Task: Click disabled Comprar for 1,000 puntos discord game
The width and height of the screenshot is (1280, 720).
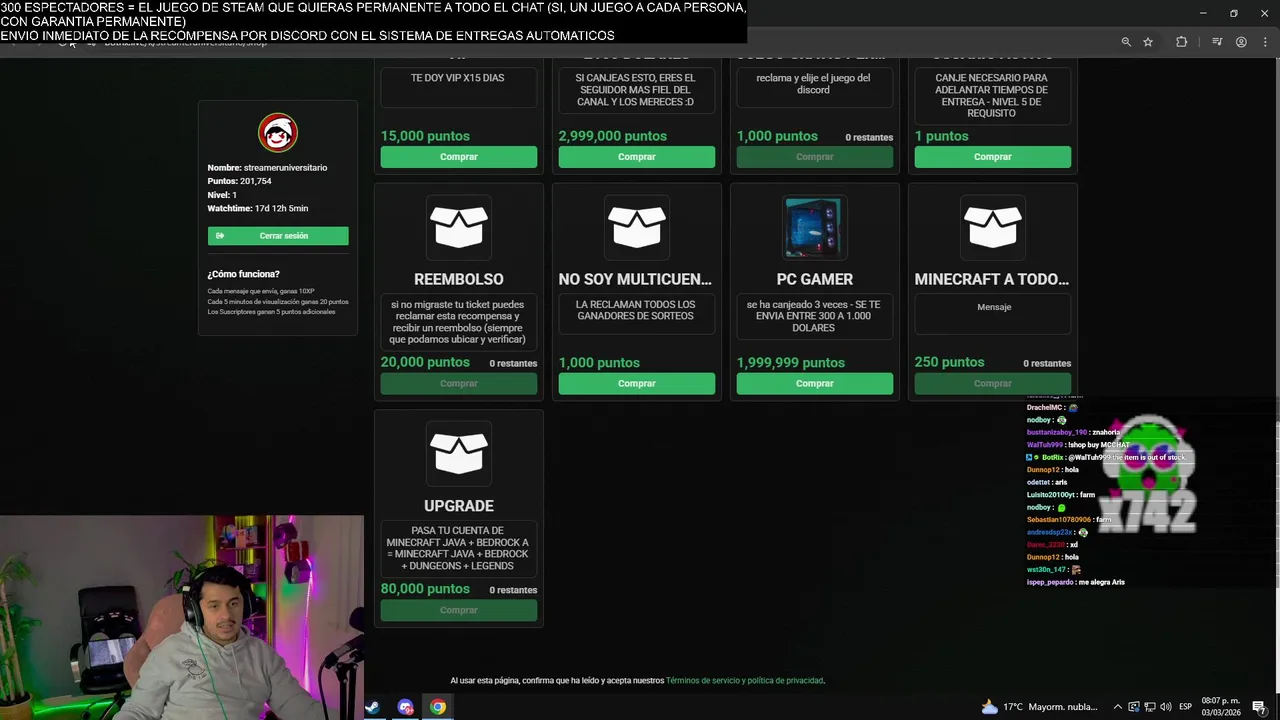Action: pos(815,157)
